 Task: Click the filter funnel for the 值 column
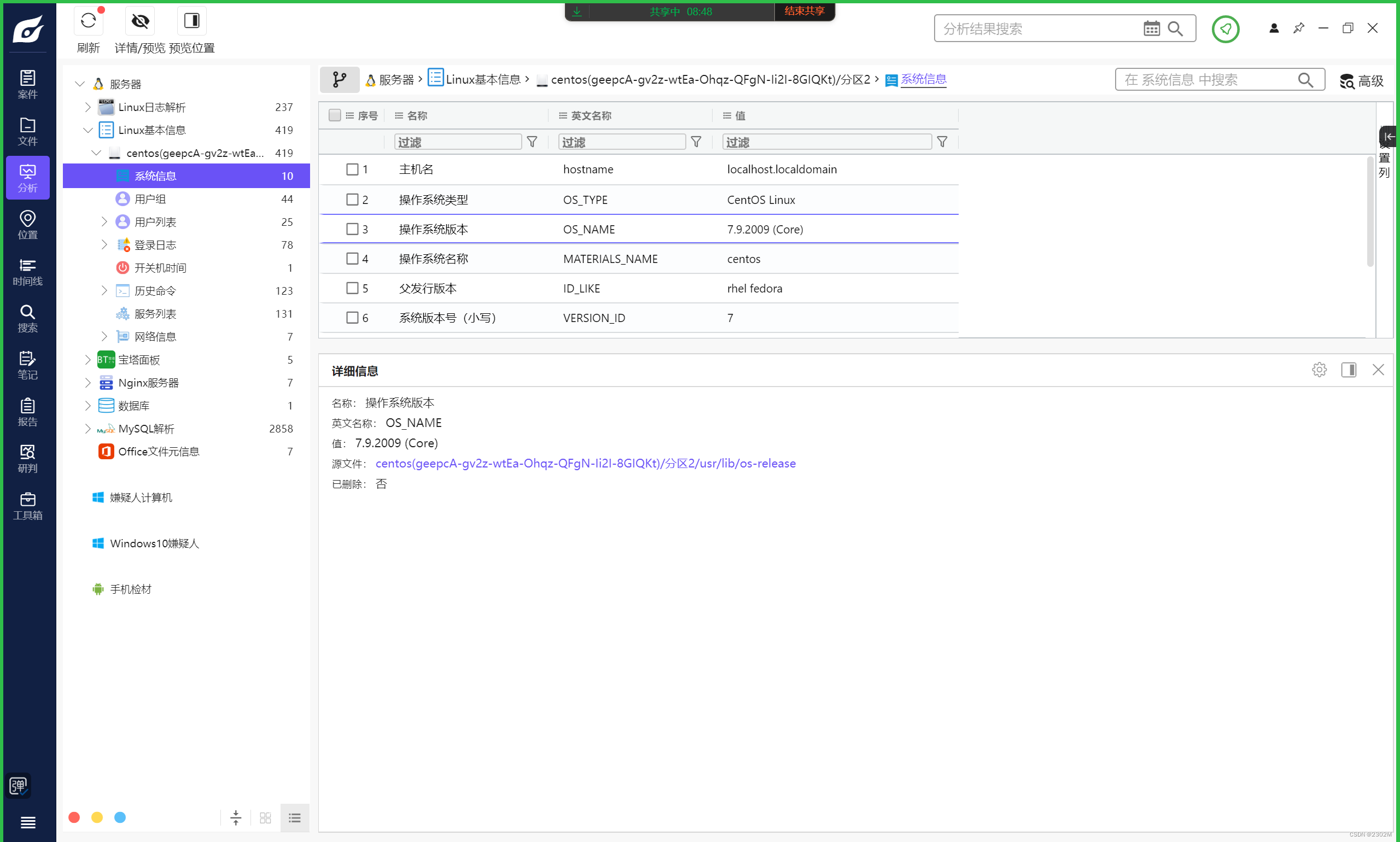pyautogui.click(x=942, y=142)
